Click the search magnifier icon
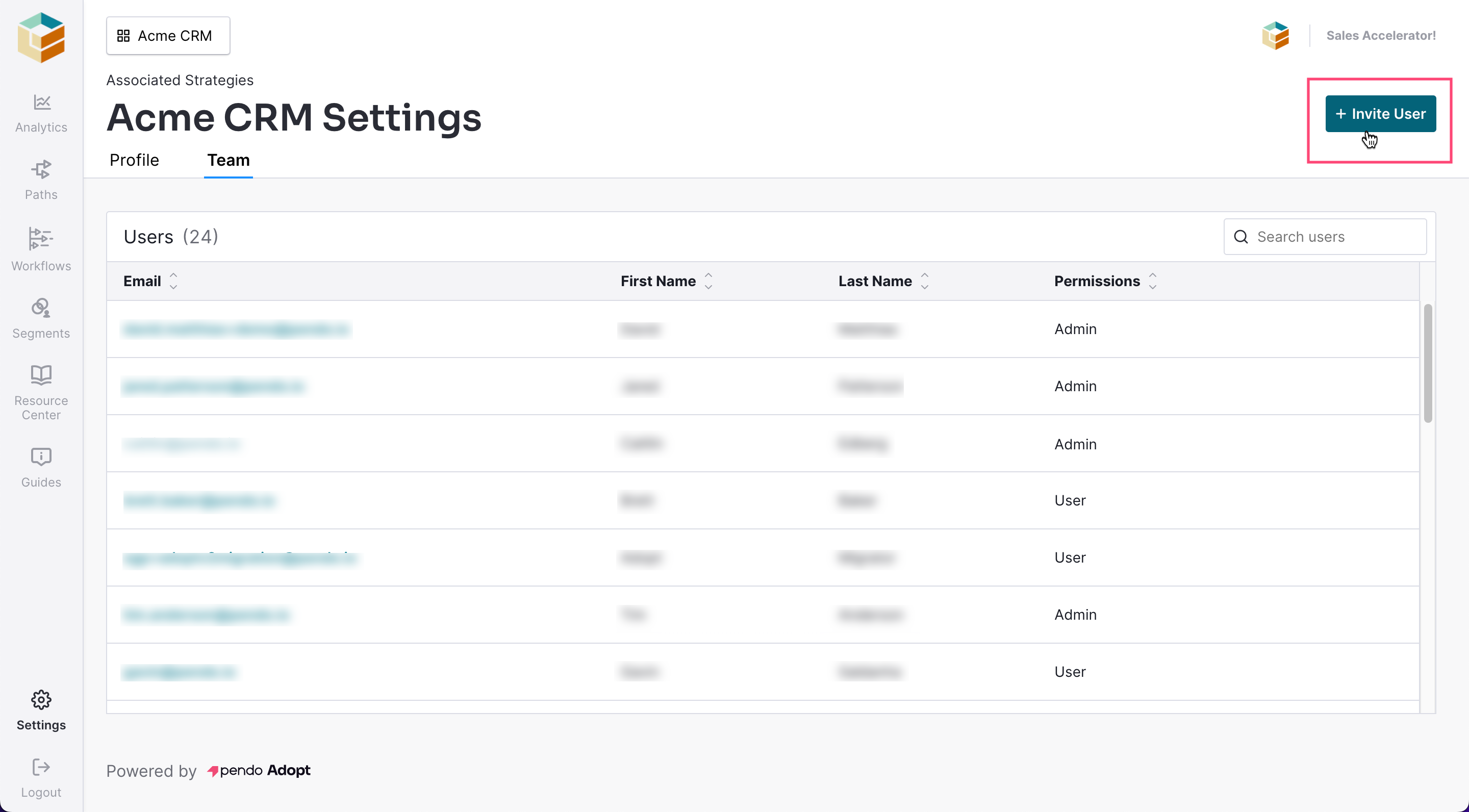 click(1241, 237)
